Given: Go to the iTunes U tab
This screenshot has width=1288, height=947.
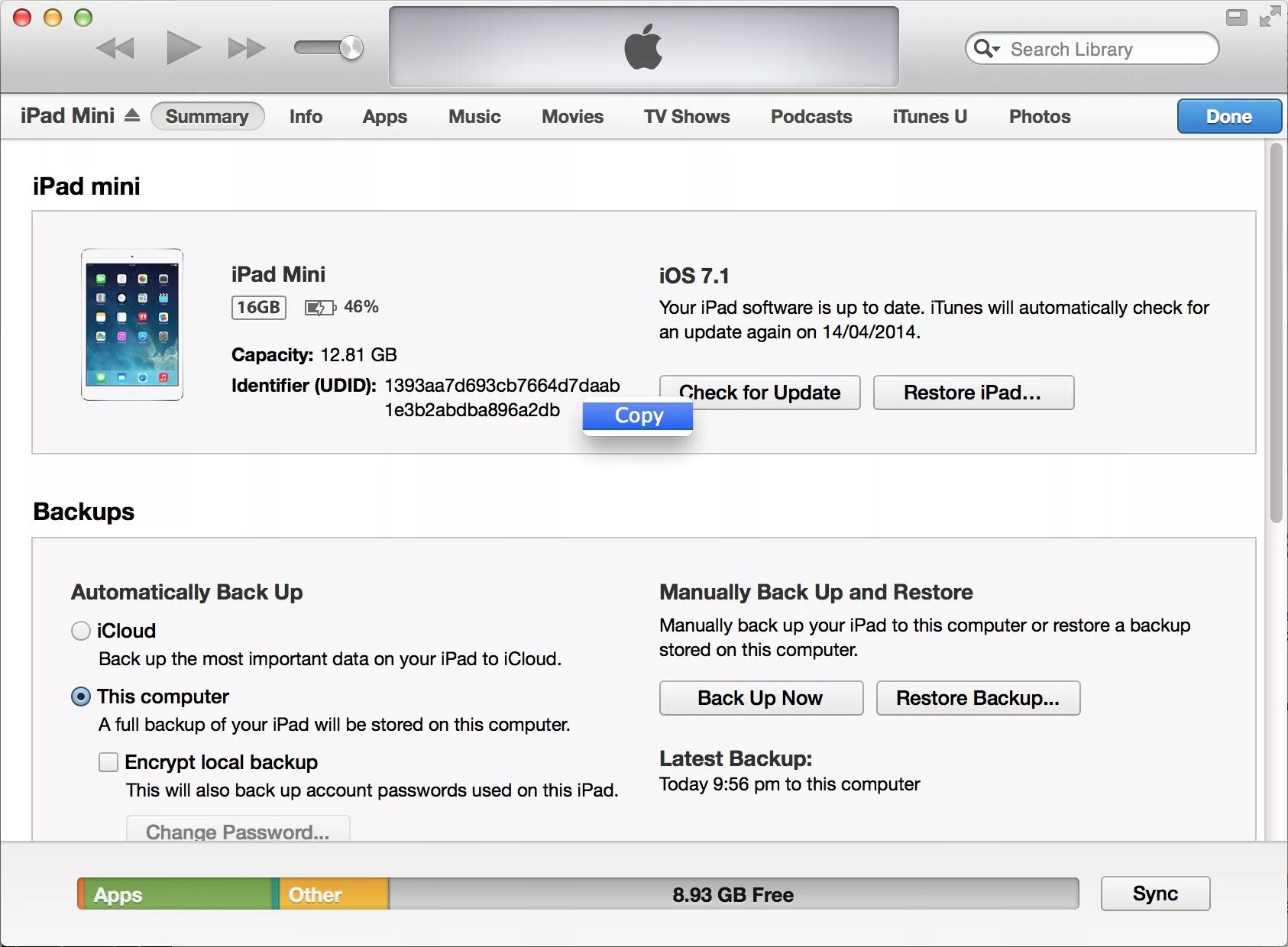Looking at the screenshot, I should tap(930, 116).
